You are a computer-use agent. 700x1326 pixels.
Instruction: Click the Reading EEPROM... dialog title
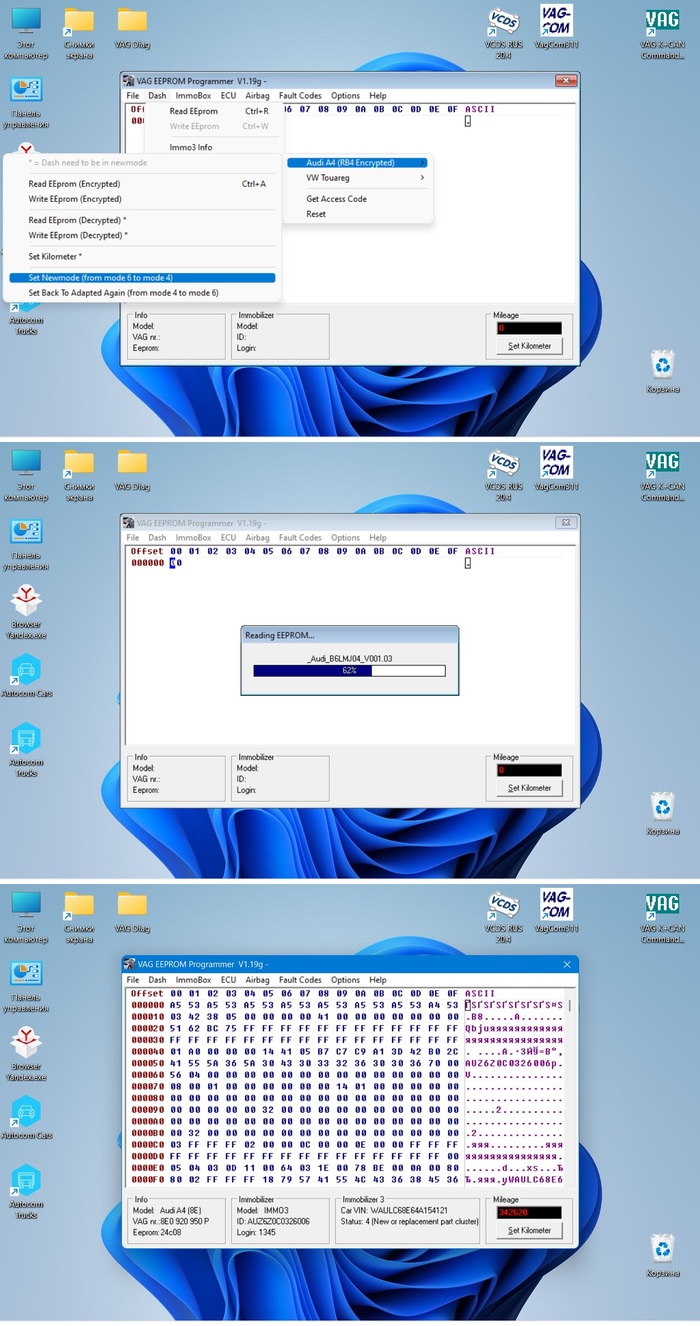(280, 635)
